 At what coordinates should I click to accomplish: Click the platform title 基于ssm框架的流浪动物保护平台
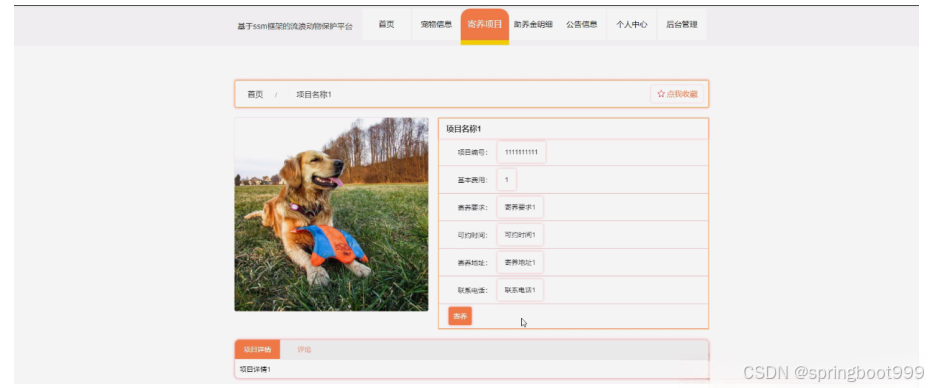coord(295,27)
